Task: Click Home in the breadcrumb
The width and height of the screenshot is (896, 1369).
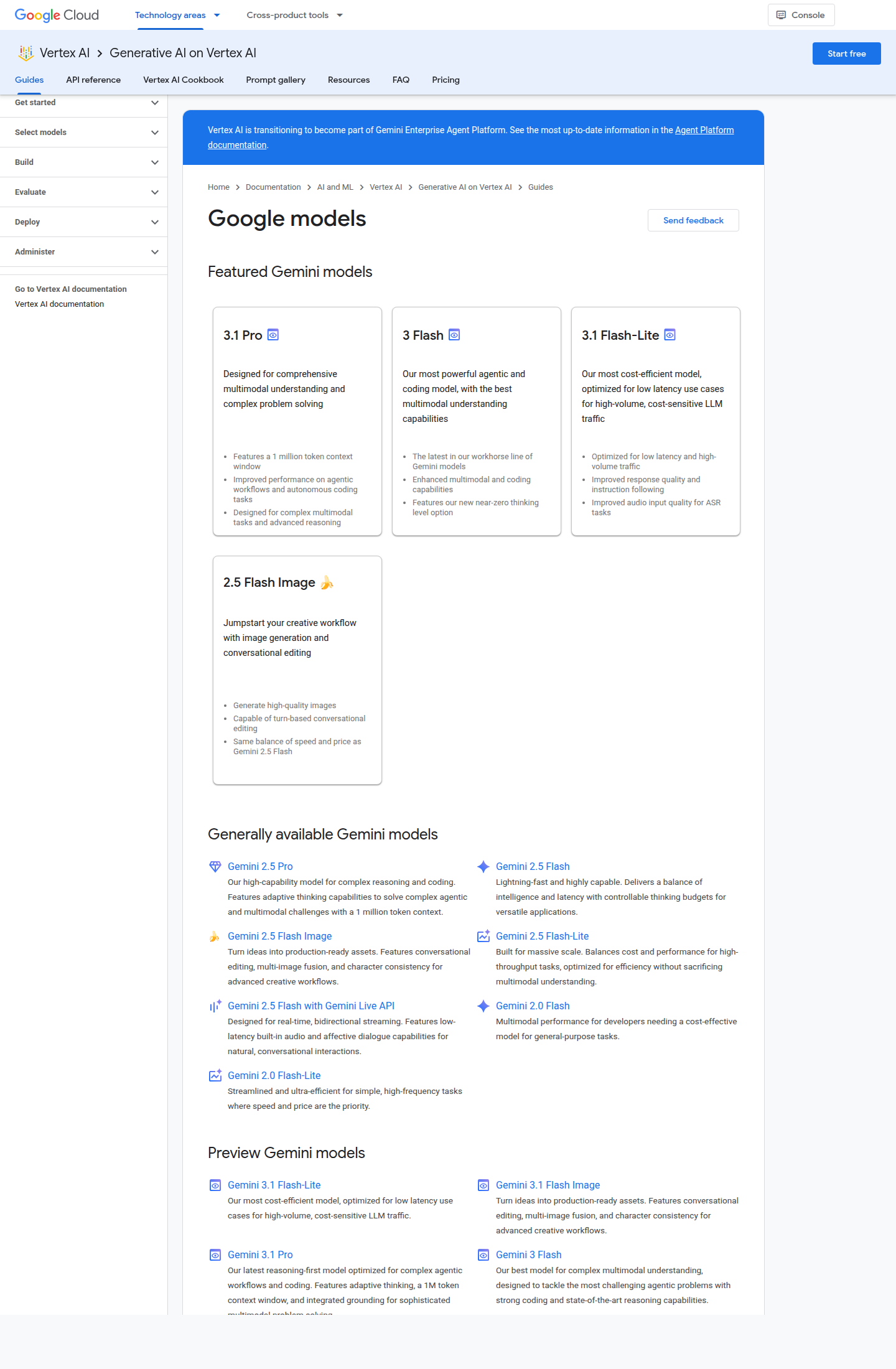Action: tap(218, 187)
